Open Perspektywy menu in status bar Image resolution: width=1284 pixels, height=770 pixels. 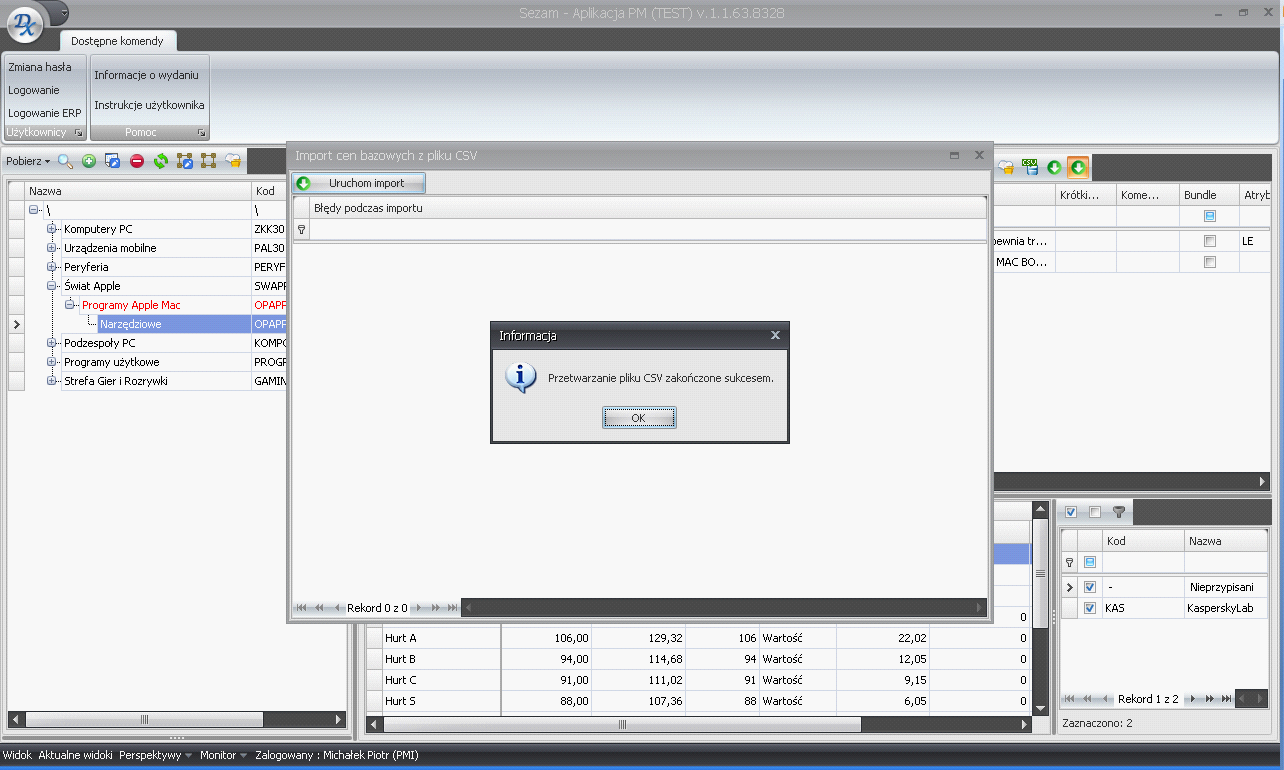tap(155, 755)
